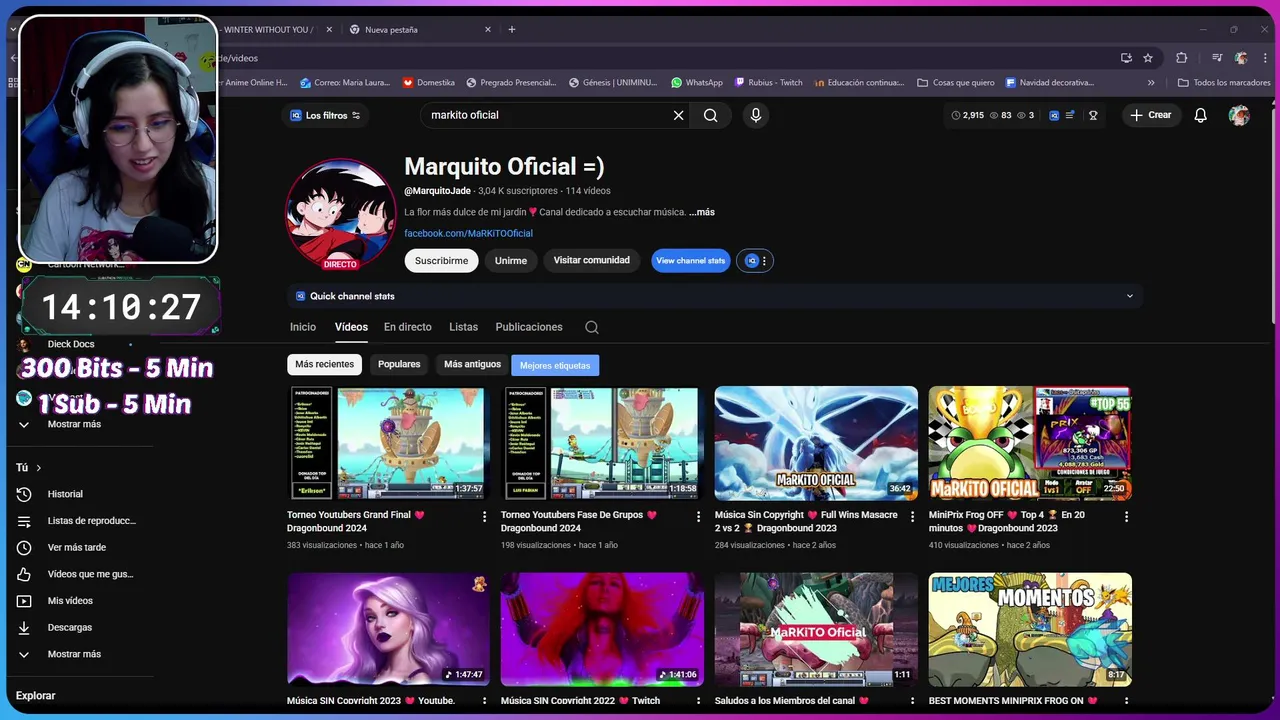Click Unirme button
Viewport: 1280px width, 720px height.
(510, 260)
